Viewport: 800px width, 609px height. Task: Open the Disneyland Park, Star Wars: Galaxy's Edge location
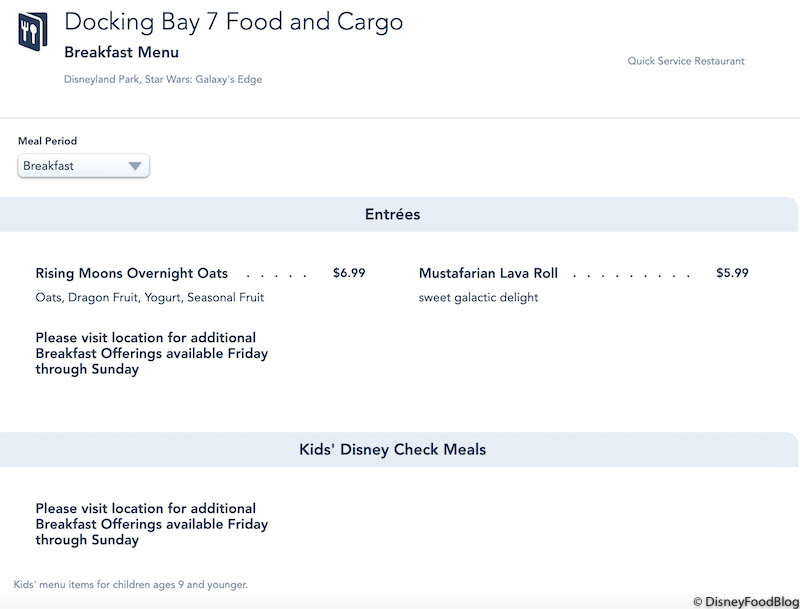coord(163,79)
